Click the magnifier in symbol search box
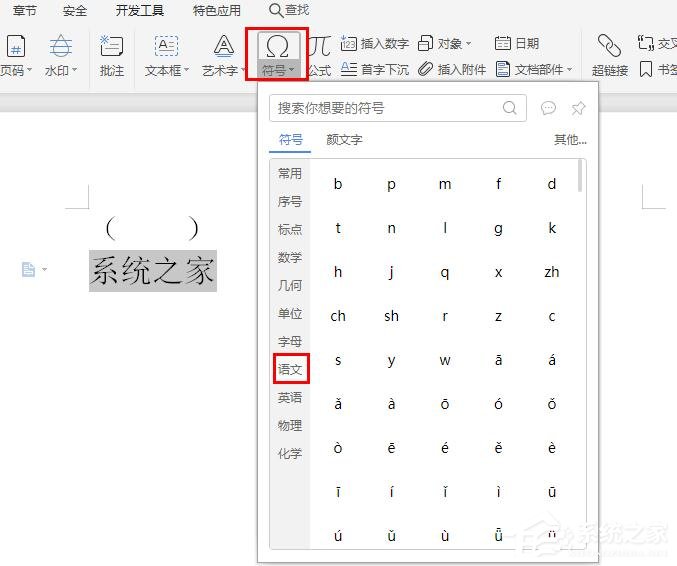 coord(509,108)
